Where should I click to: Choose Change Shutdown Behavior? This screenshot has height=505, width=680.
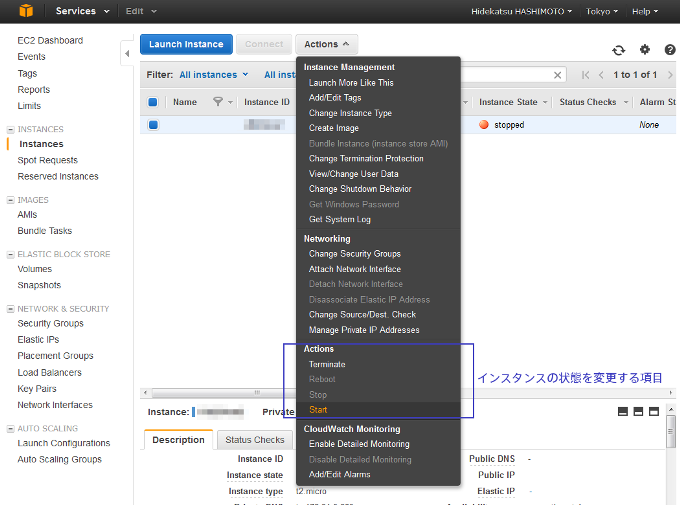click(x=360, y=189)
